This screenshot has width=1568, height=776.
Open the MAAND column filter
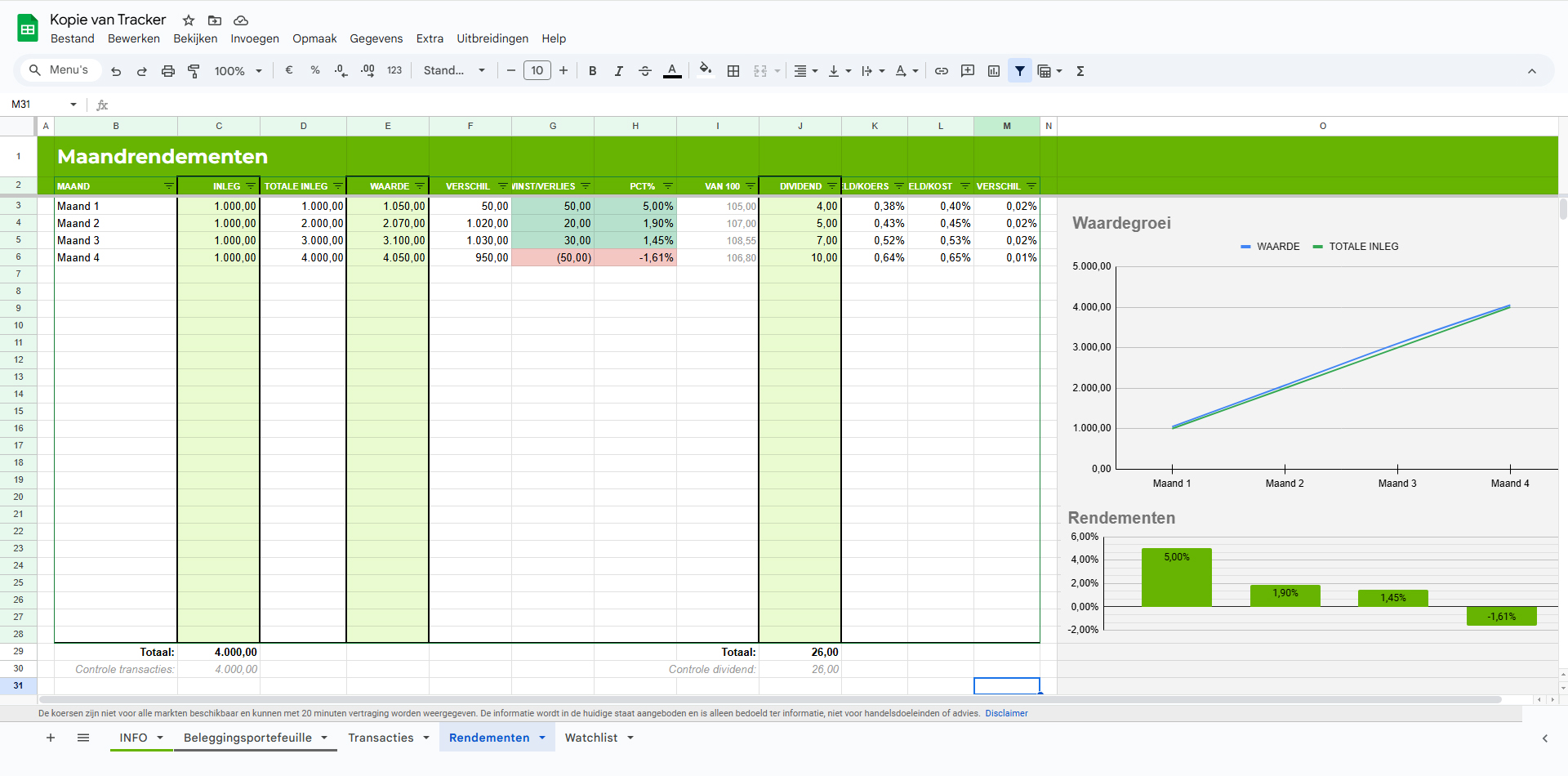point(168,186)
